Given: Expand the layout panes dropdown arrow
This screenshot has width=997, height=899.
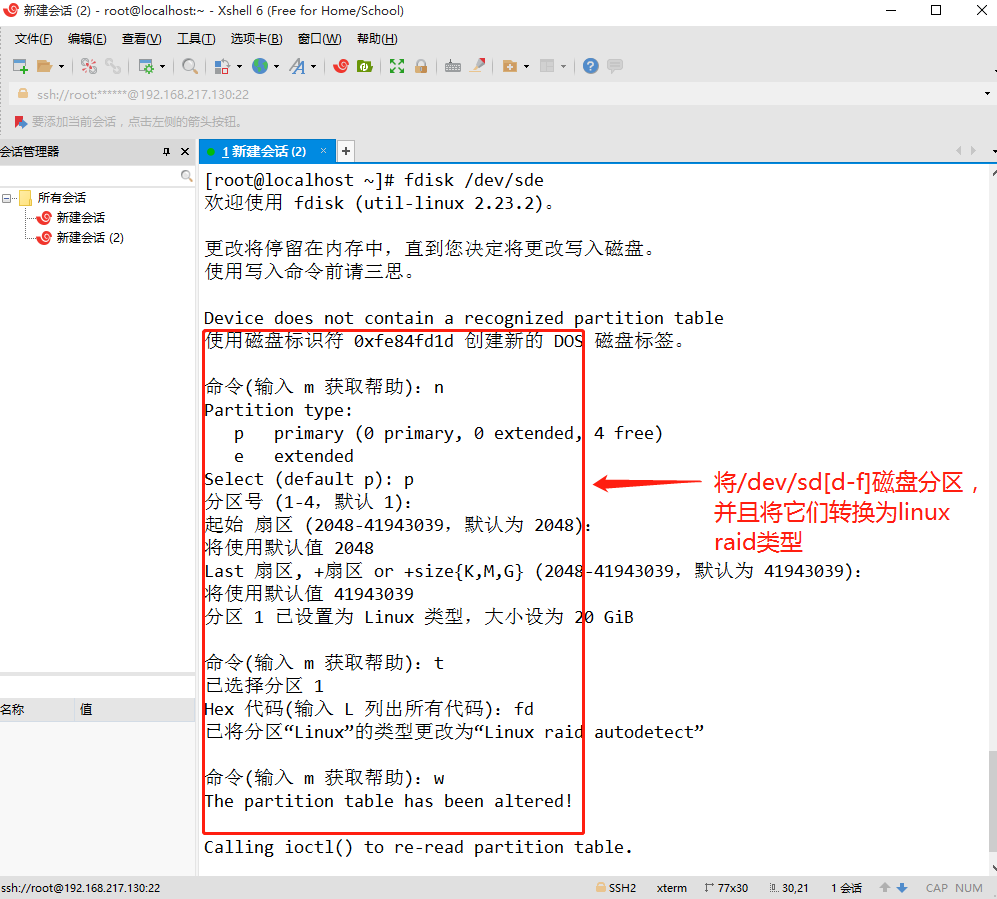Looking at the screenshot, I should pyautogui.click(x=563, y=66).
